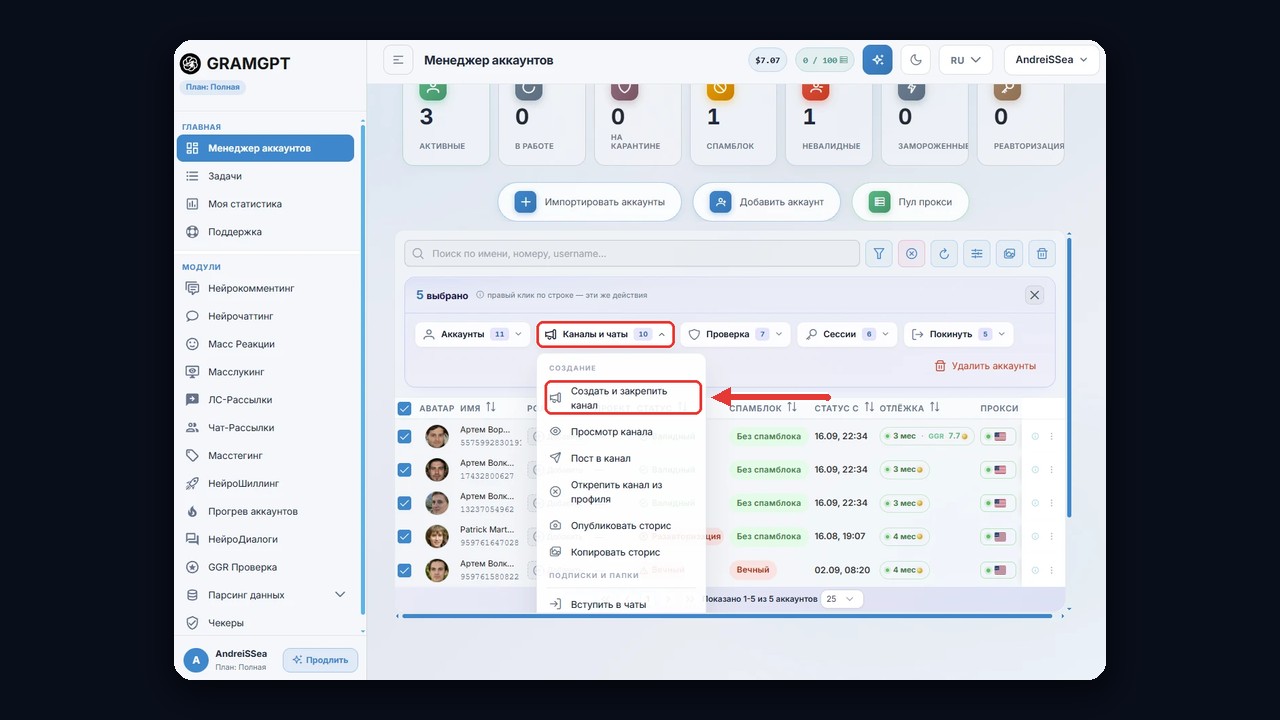Choose 'Просмотр канала' from the menu
Screen dimensions: 1280x720
tap(621, 432)
